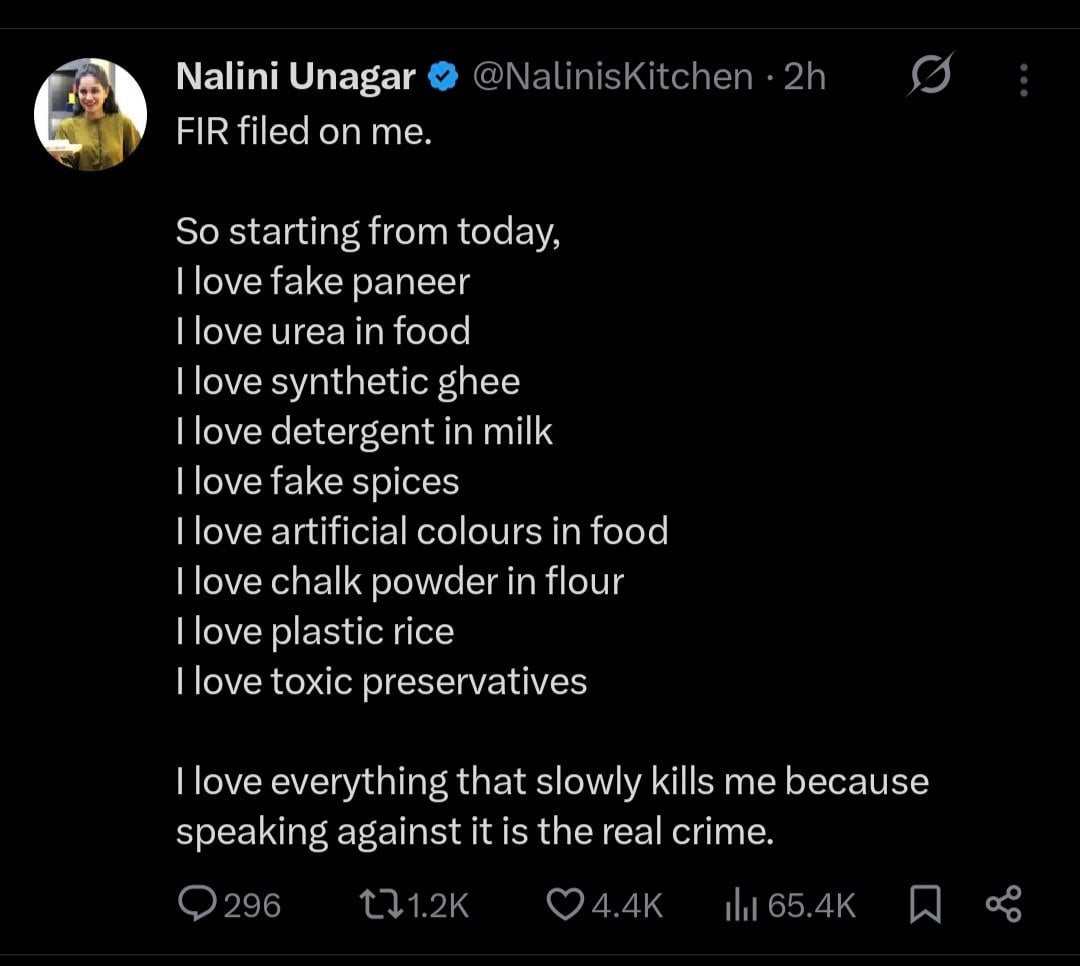Like the tweet with the heart icon
Image resolution: width=1080 pixels, height=966 pixels.
(565, 904)
